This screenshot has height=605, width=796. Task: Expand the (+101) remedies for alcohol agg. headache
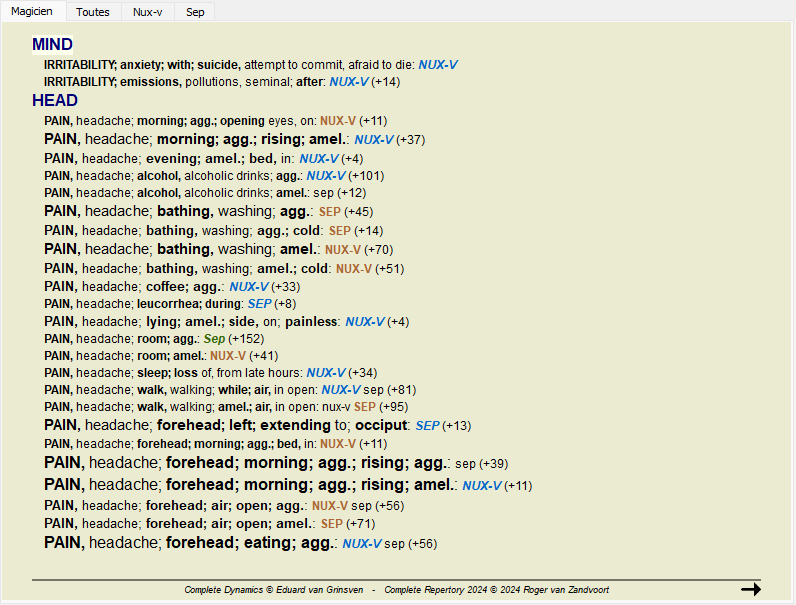pos(365,176)
